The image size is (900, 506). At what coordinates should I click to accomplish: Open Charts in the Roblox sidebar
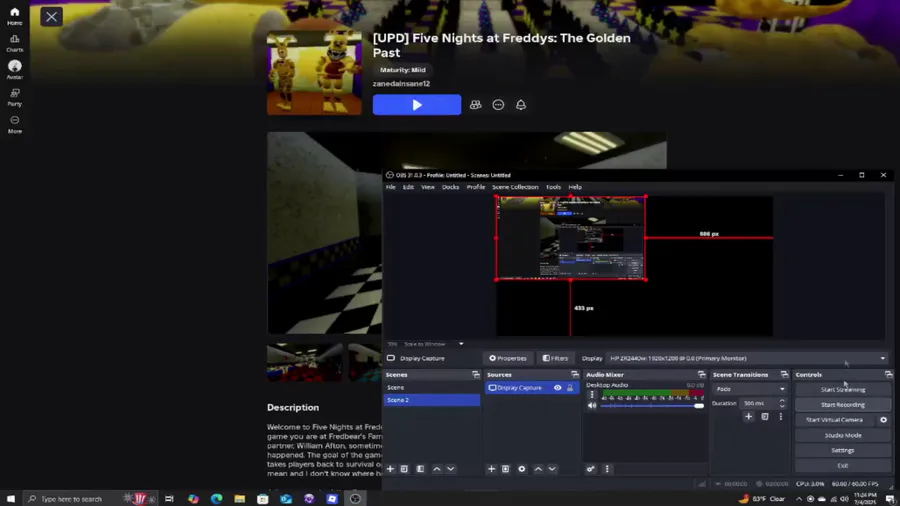click(x=14, y=43)
